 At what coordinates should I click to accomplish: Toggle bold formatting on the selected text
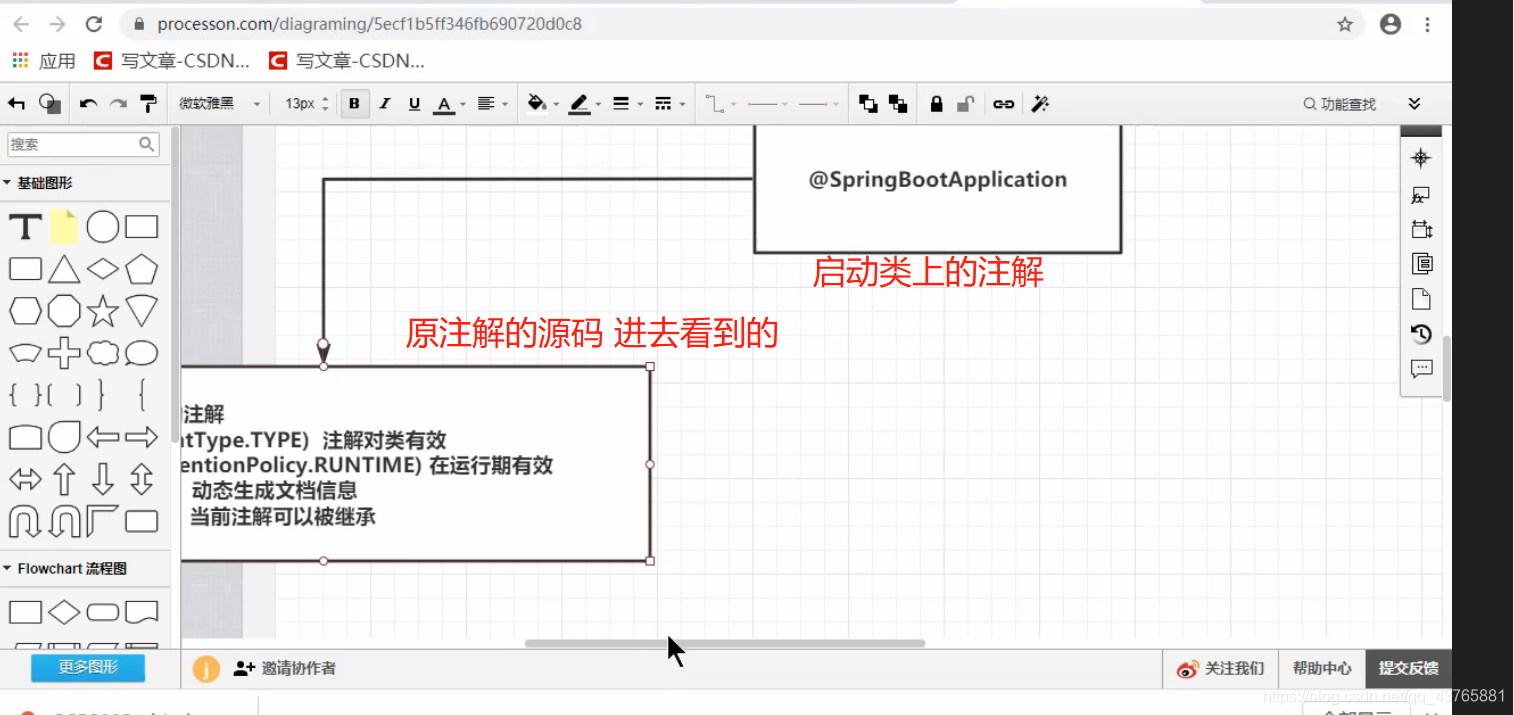click(x=354, y=103)
